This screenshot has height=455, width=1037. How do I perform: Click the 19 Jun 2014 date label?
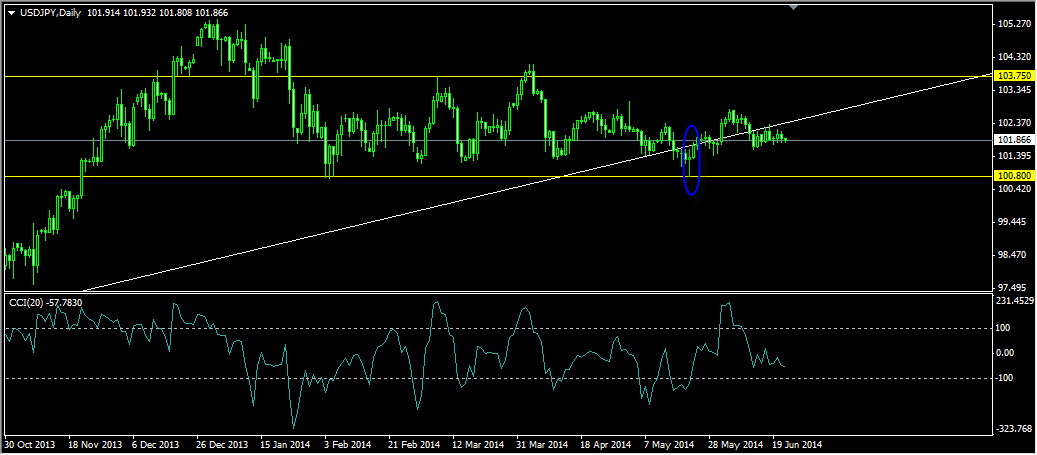798,444
